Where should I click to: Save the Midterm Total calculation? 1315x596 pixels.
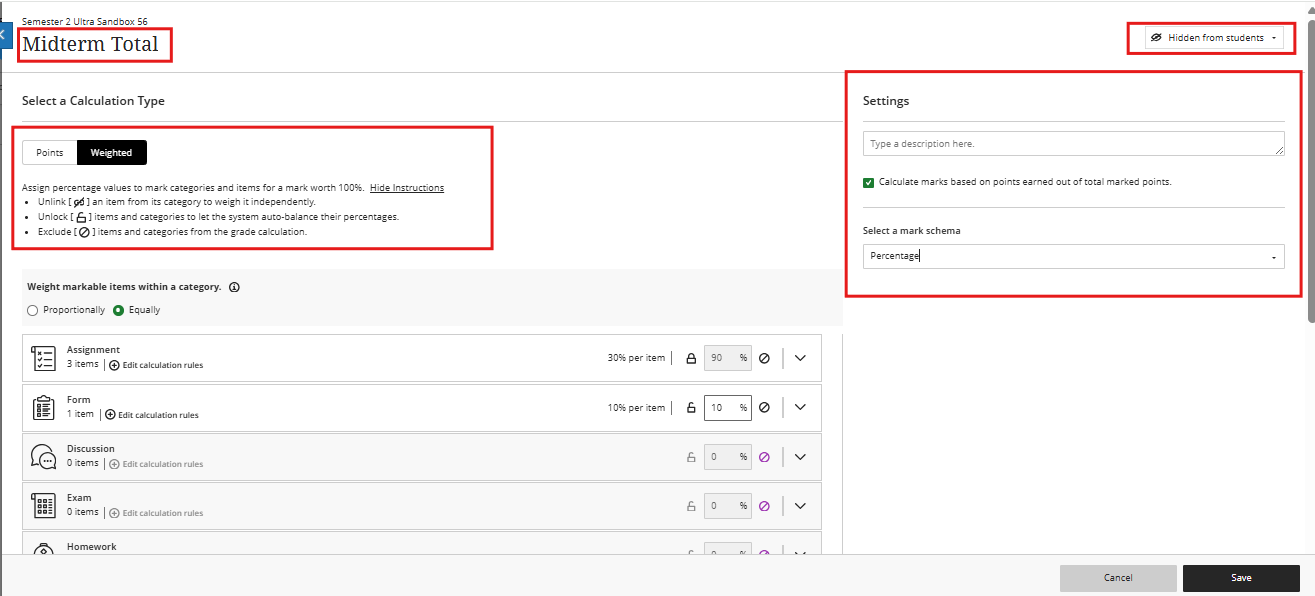1240,577
